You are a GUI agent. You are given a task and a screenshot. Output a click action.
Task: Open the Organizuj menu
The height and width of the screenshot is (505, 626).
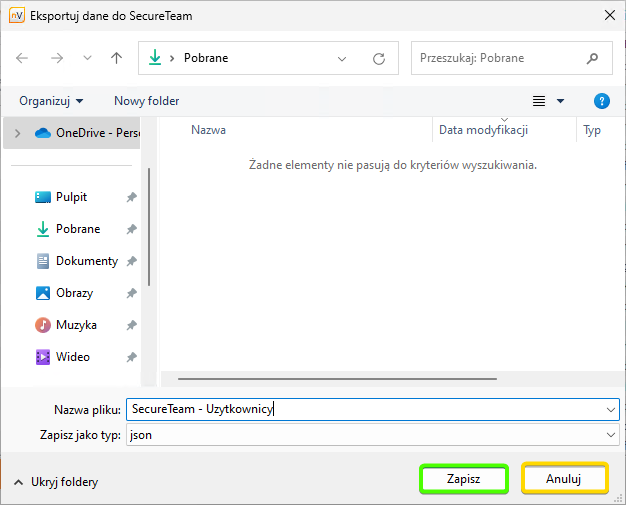pyautogui.click(x=52, y=101)
